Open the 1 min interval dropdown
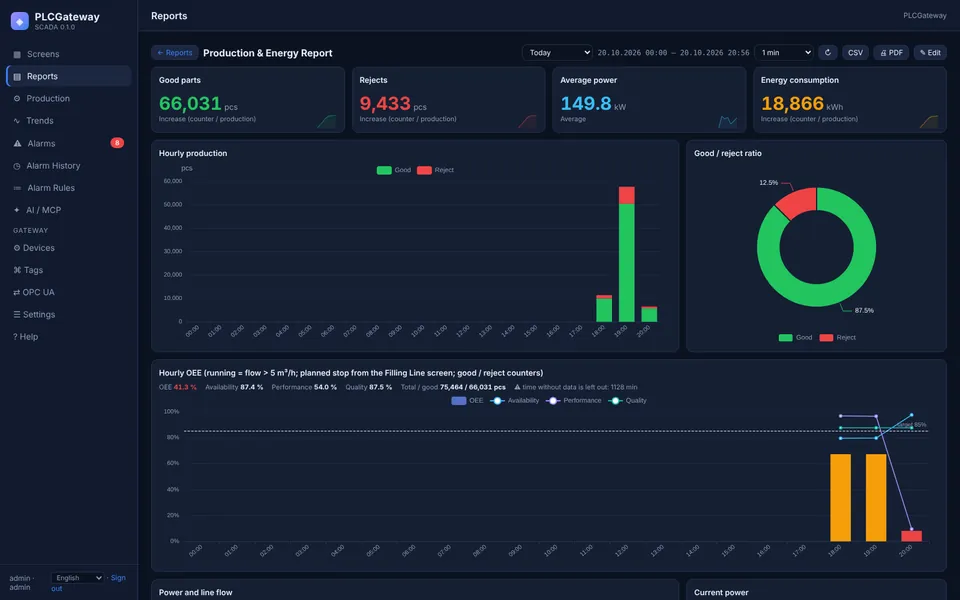960x600 pixels. 784,53
